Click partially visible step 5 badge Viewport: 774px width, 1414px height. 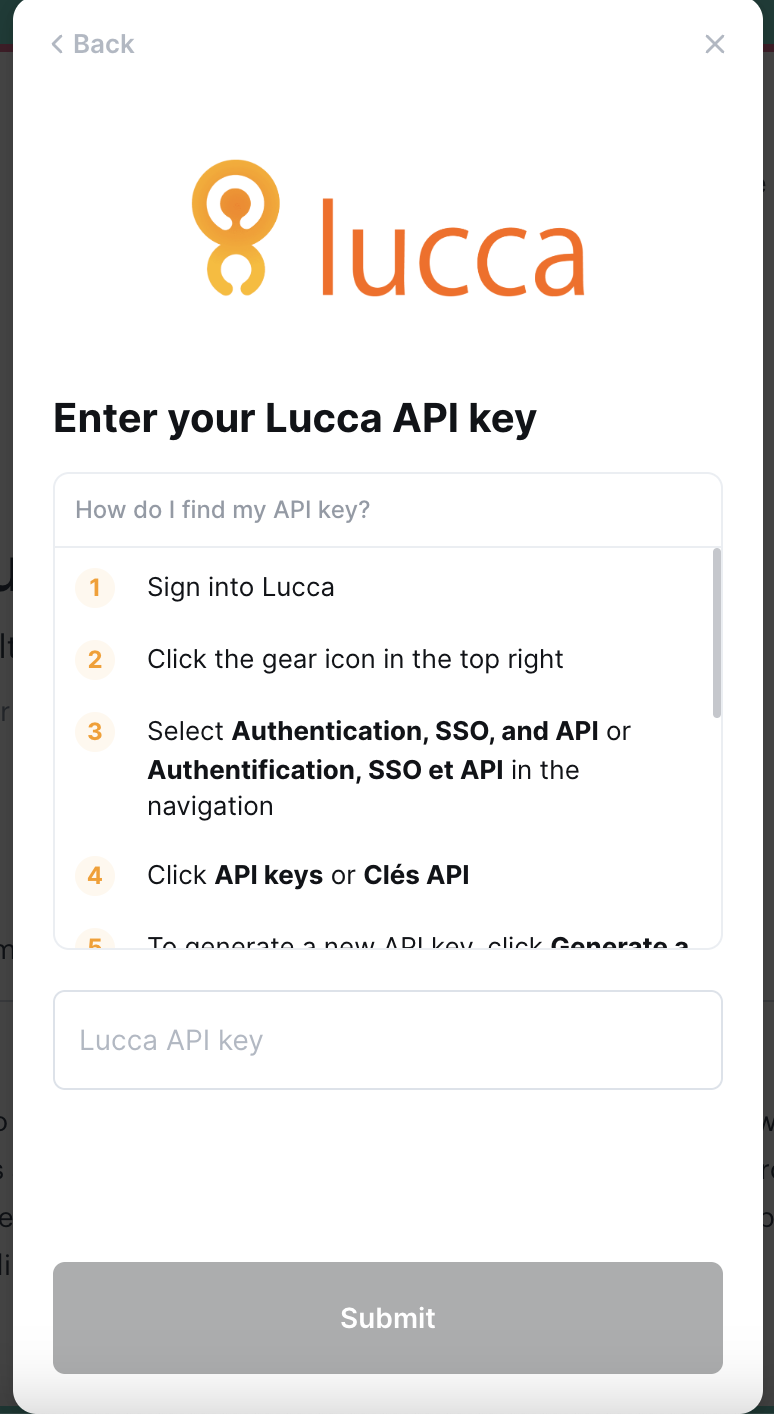click(x=95, y=939)
